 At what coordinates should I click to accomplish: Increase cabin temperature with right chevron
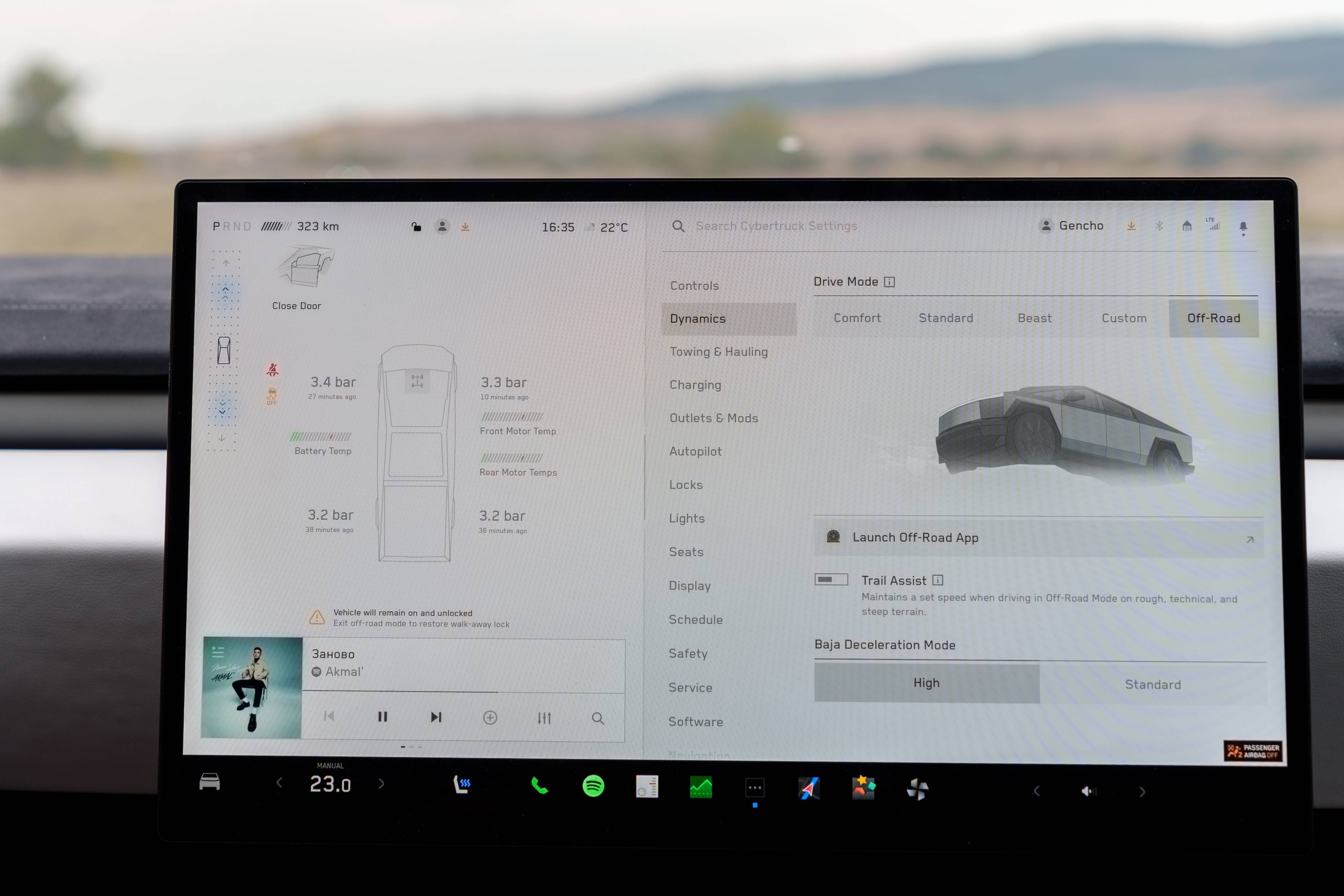tap(382, 784)
